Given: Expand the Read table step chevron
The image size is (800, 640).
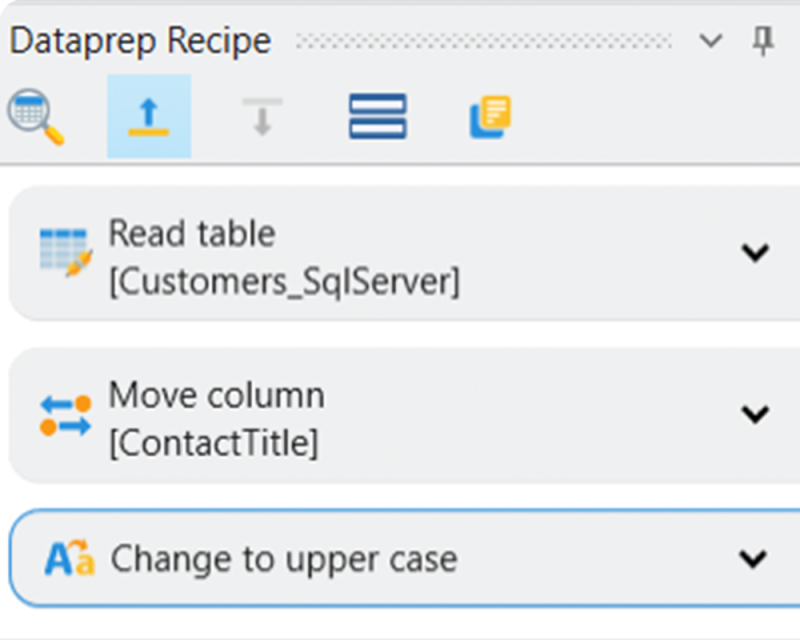Looking at the screenshot, I should point(755,252).
